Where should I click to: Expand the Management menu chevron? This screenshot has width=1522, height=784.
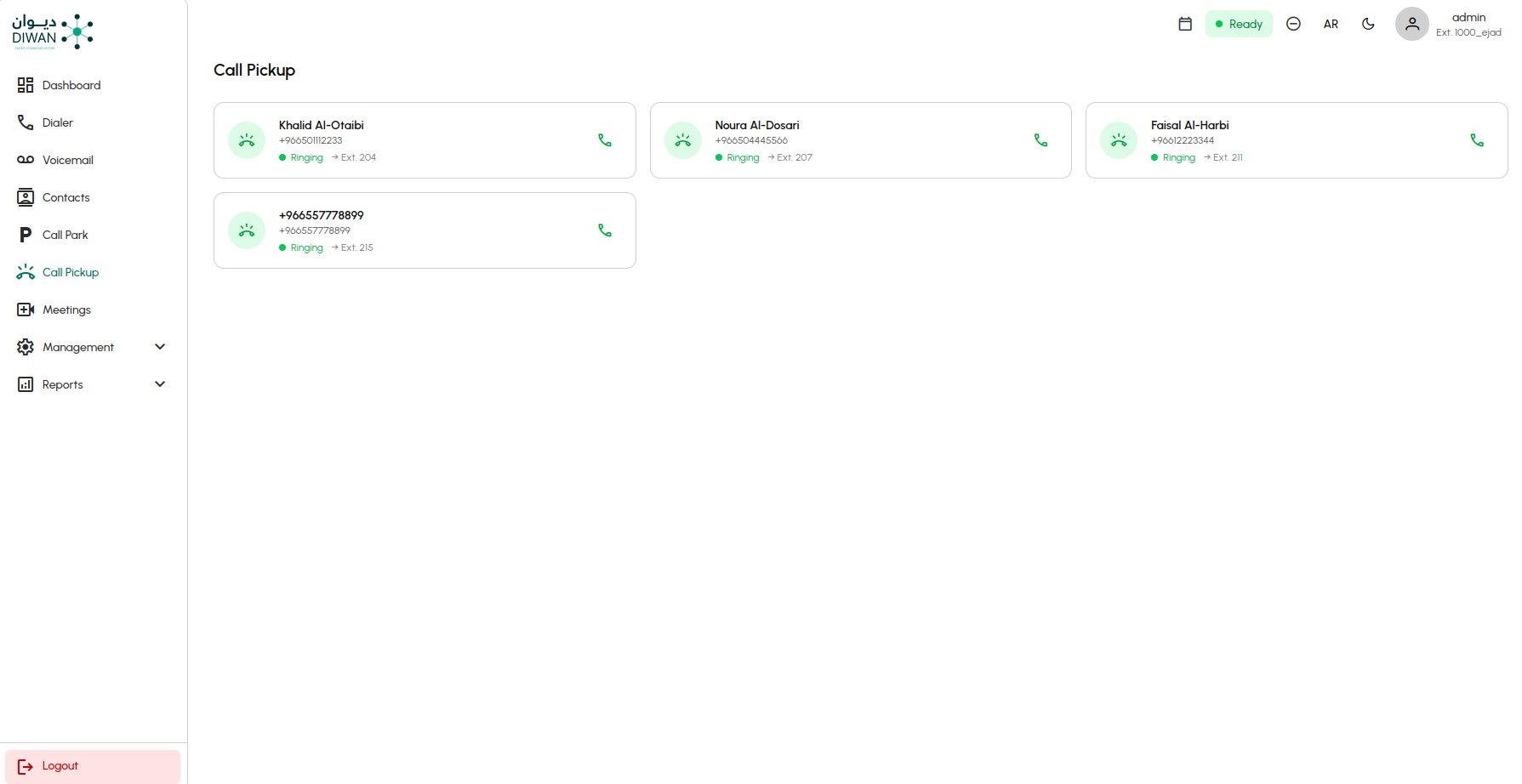point(160,347)
